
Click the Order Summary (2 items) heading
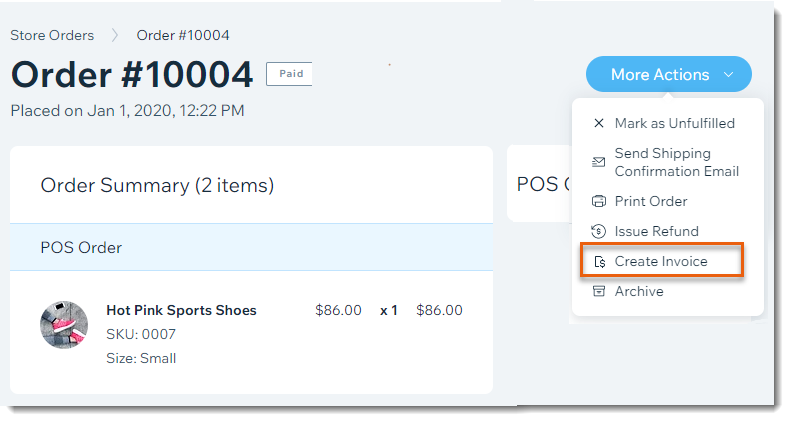tap(157, 186)
